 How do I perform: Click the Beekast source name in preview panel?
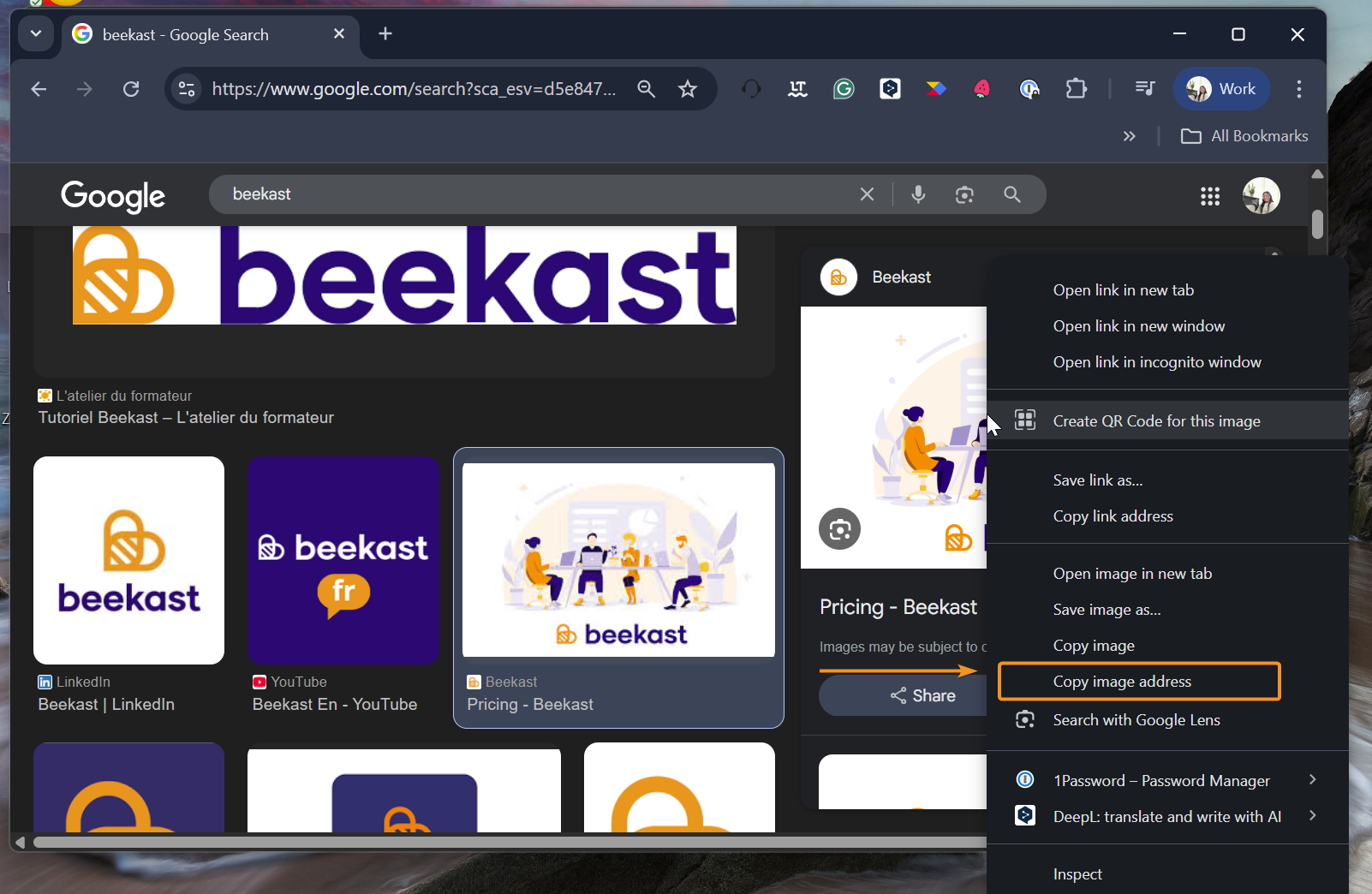[x=901, y=277]
